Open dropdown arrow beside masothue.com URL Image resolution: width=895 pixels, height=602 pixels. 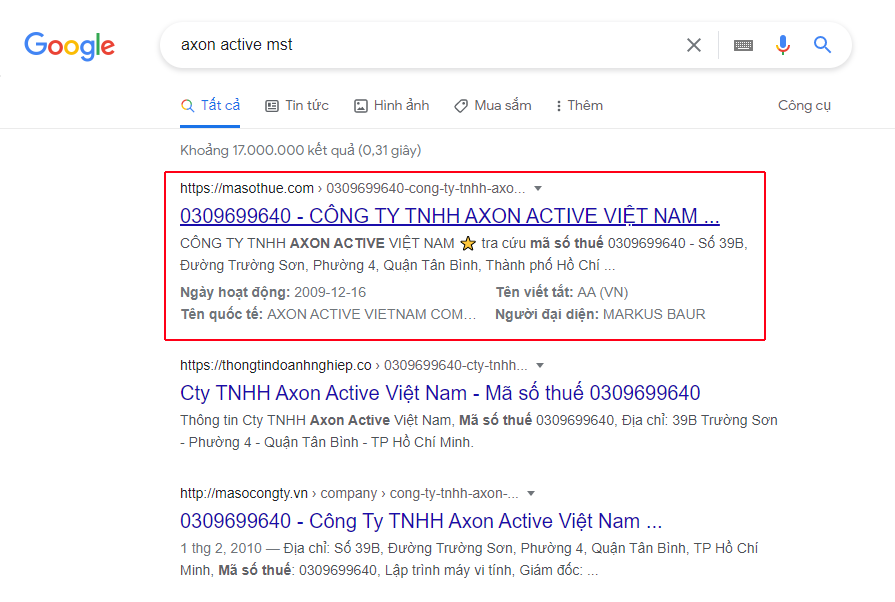click(x=537, y=188)
